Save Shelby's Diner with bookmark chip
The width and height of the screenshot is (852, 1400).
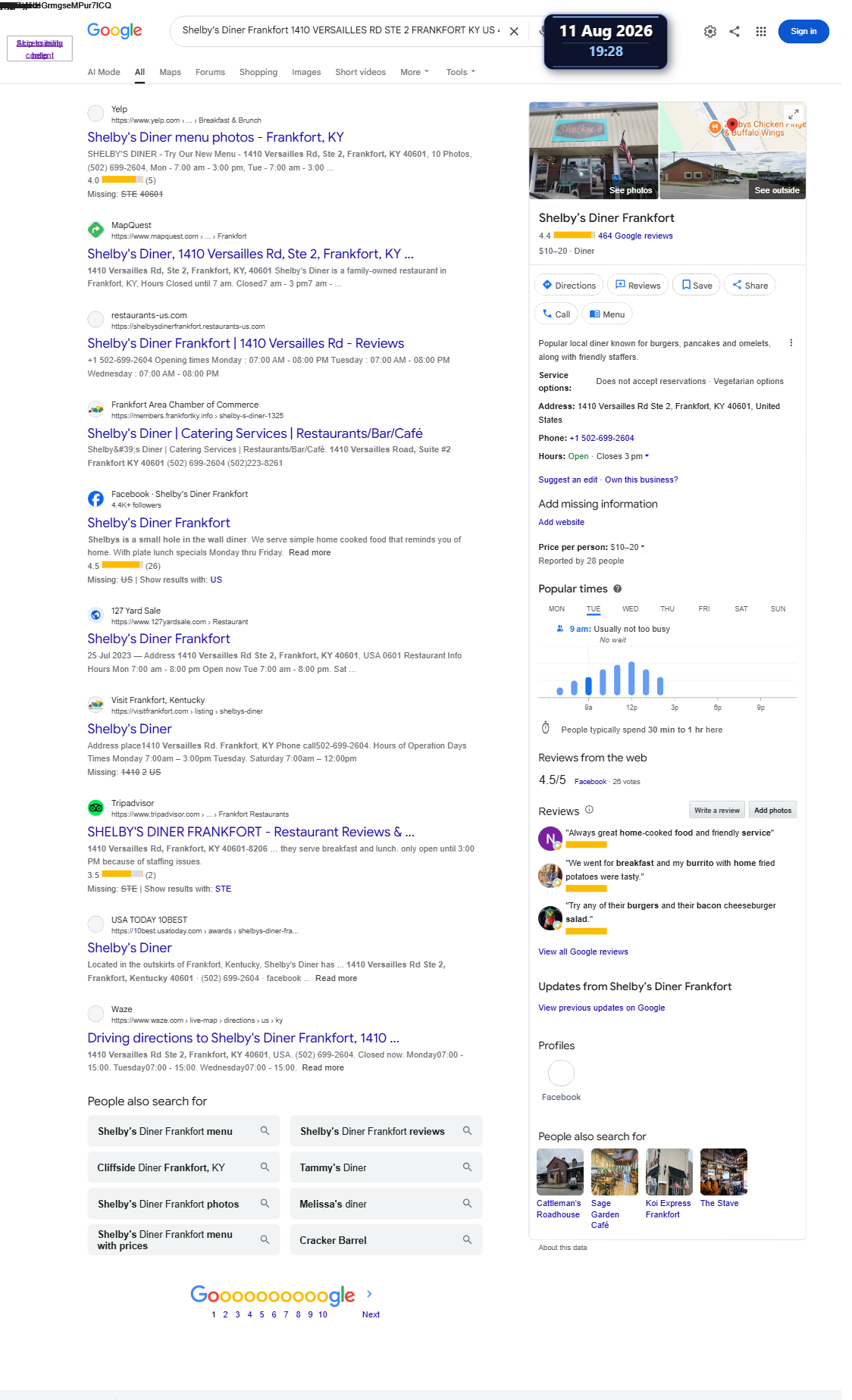(x=696, y=286)
